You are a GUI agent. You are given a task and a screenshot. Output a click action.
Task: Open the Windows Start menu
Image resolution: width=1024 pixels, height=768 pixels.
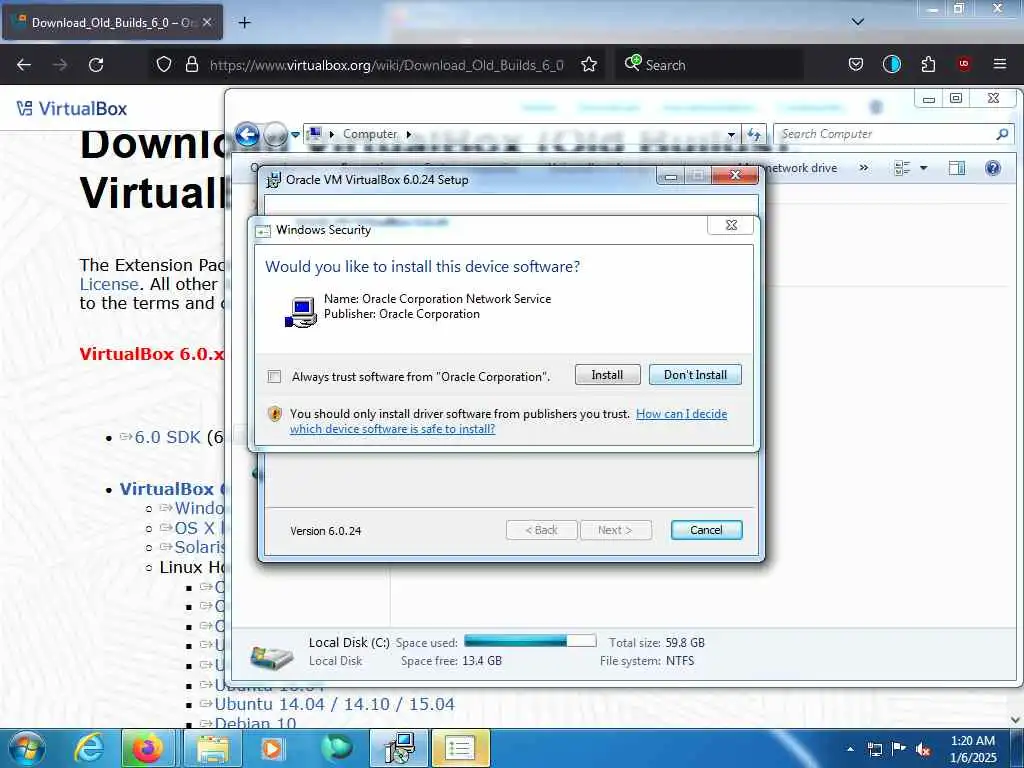[27, 749]
